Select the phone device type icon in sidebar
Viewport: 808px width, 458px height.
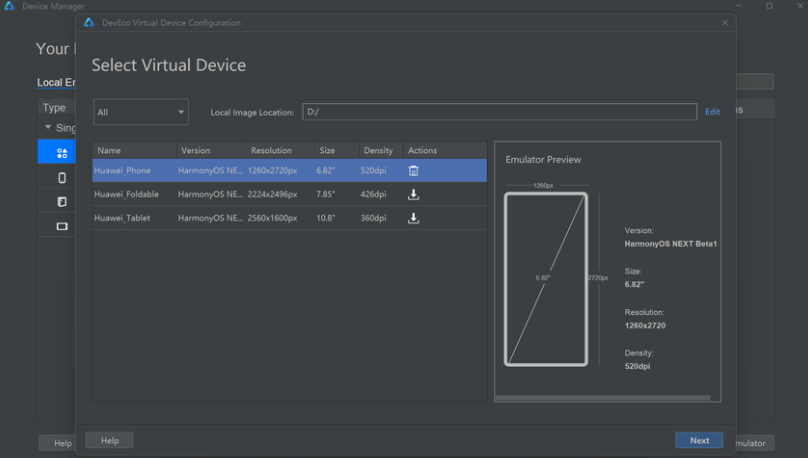tap(62, 178)
